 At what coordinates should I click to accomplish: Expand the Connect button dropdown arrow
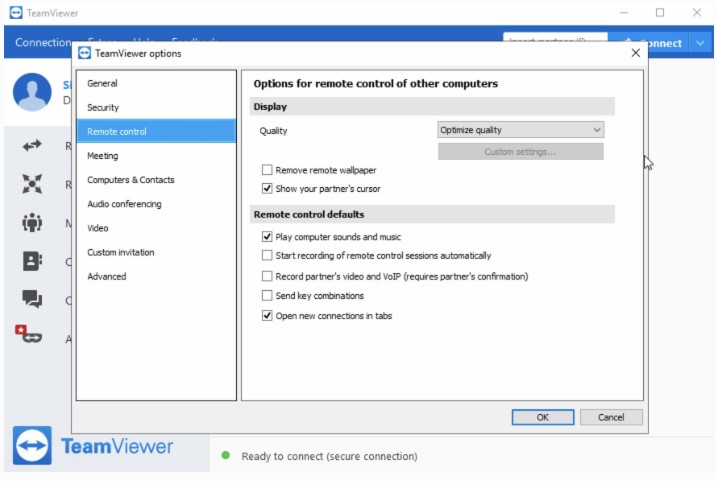[x=700, y=43]
